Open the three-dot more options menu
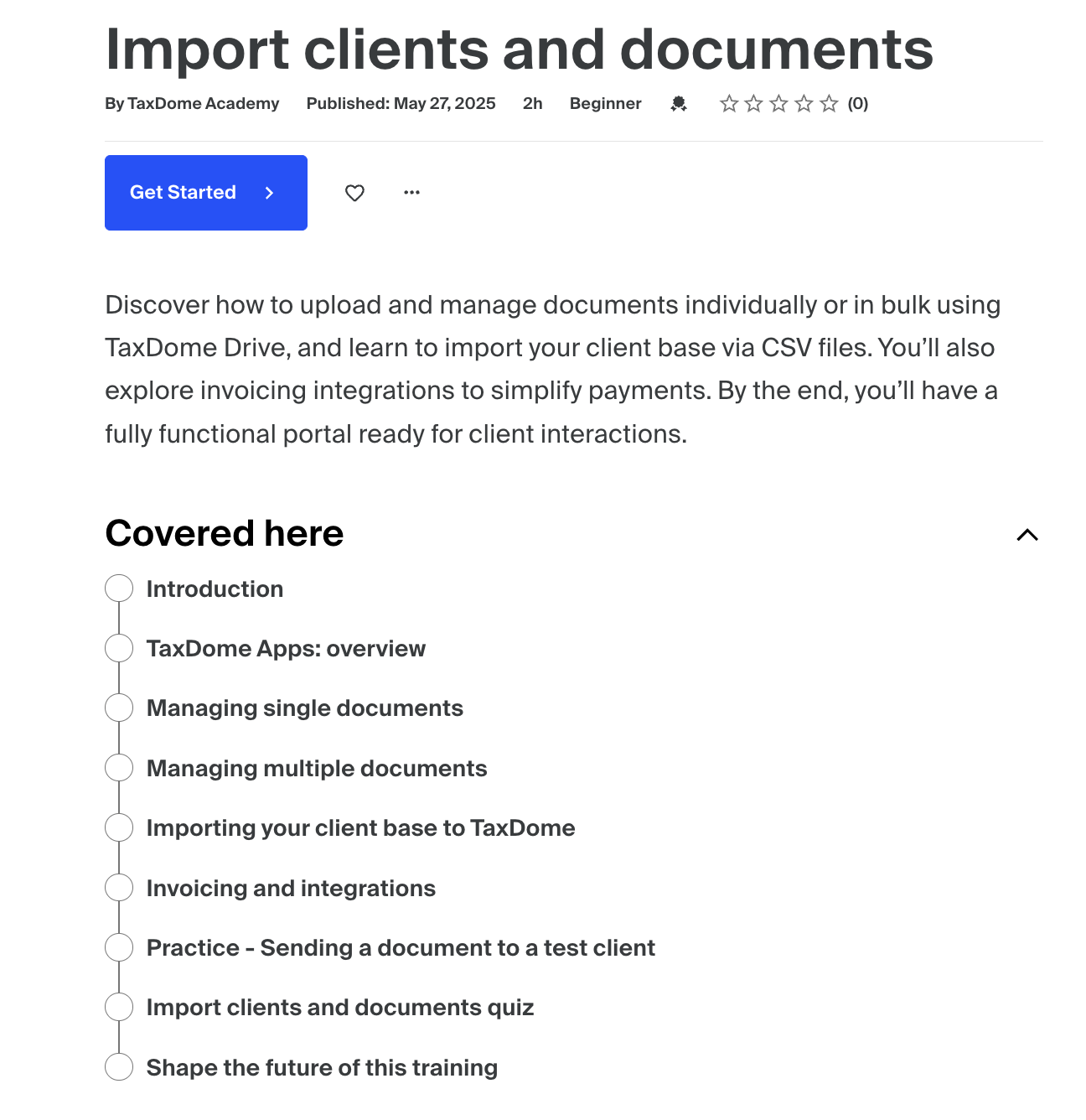Image resolution: width=1086 pixels, height=1120 pixels. point(411,193)
